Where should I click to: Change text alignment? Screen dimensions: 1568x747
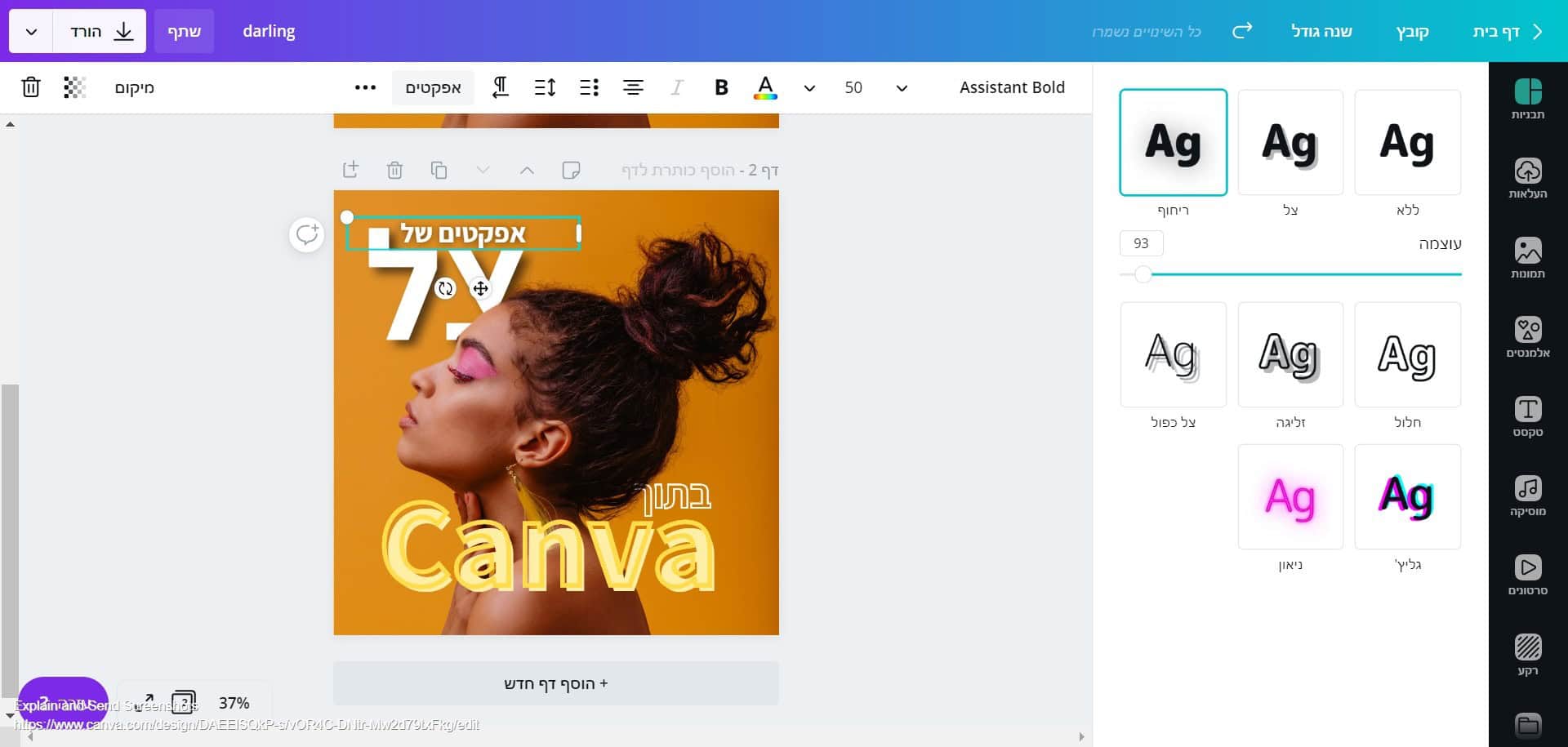pyautogui.click(x=633, y=87)
